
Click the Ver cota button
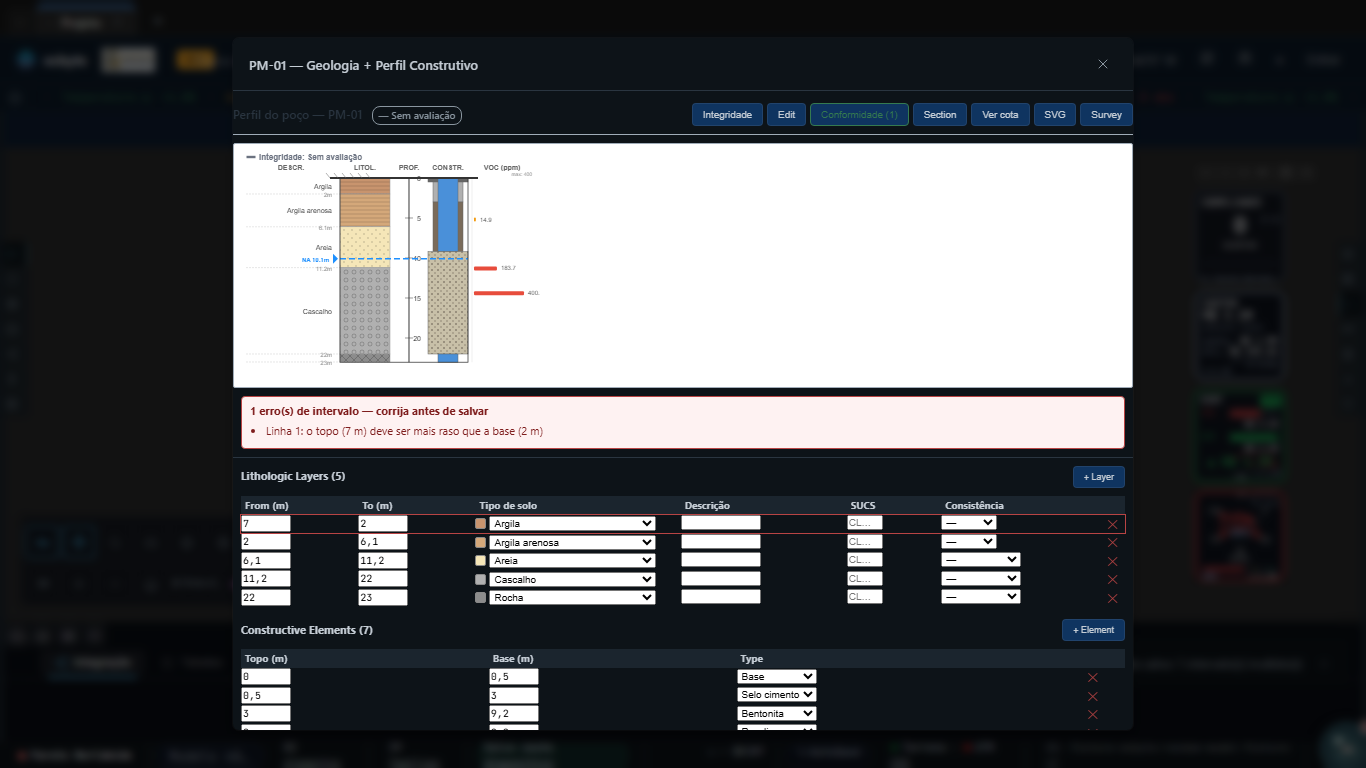[1000, 115]
